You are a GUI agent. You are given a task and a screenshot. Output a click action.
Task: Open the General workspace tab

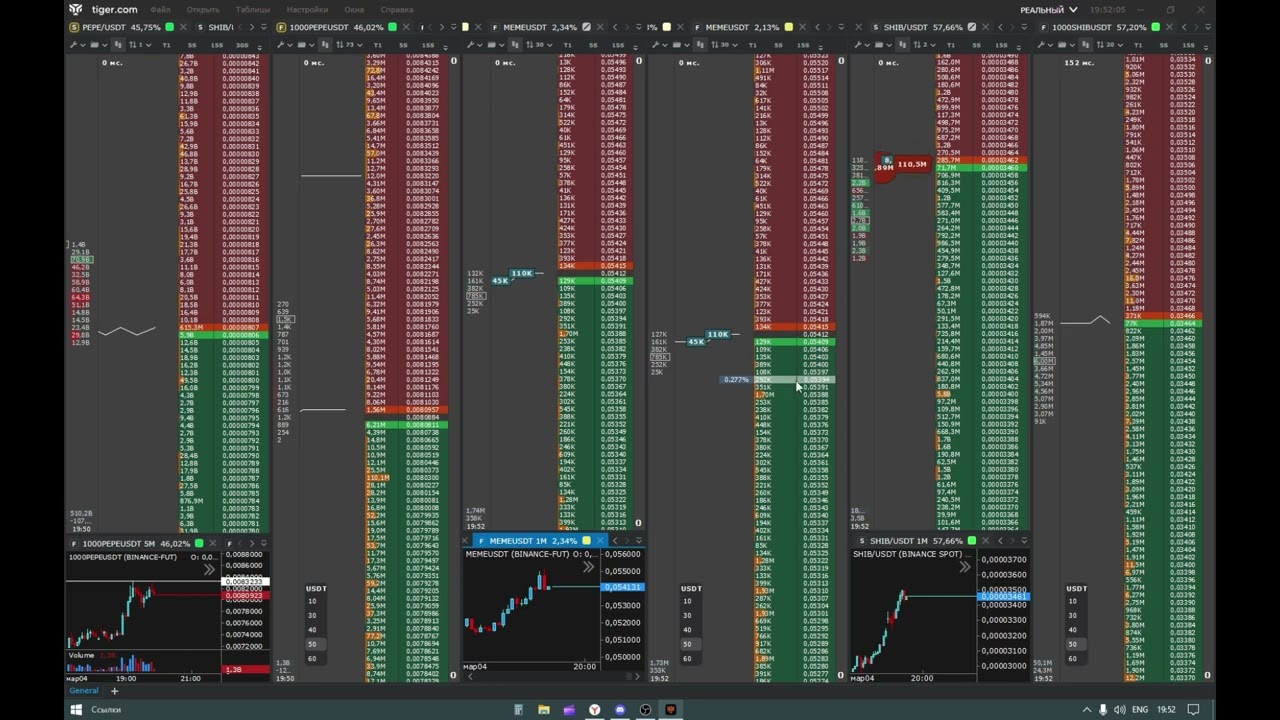pos(84,690)
